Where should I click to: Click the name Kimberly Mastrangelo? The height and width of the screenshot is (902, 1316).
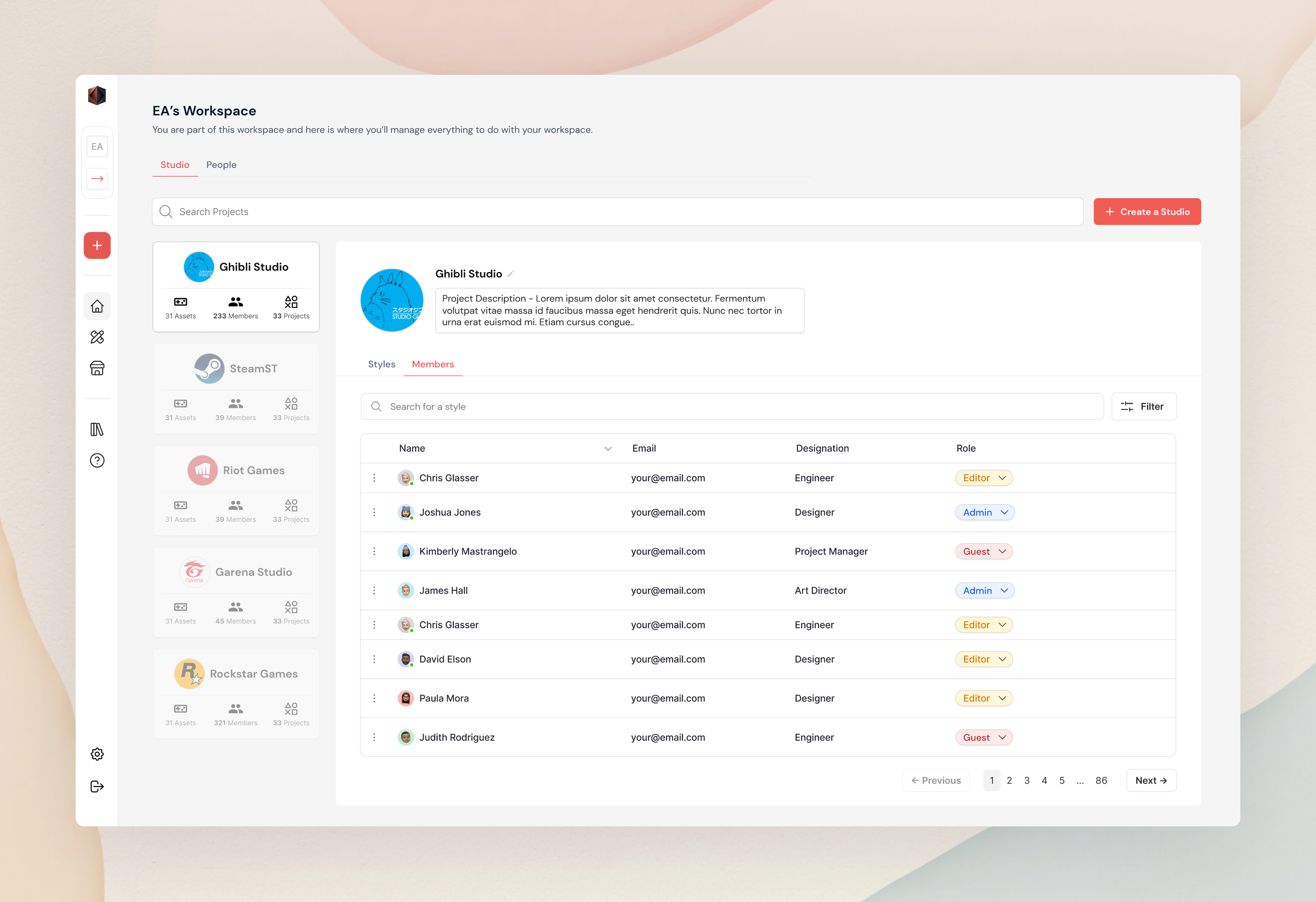click(468, 551)
